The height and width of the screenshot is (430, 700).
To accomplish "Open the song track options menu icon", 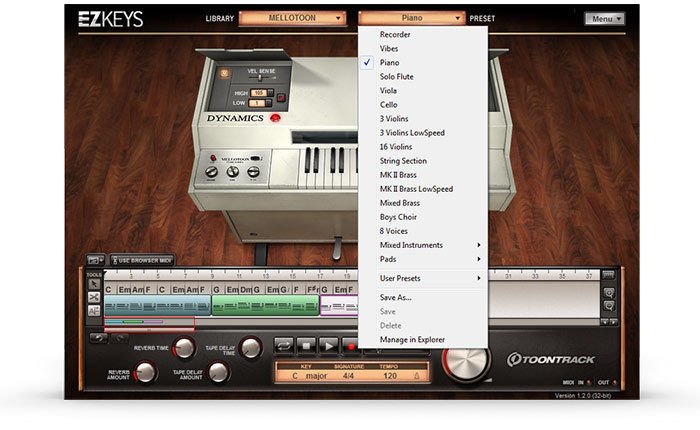I will click(x=608, y=275).
